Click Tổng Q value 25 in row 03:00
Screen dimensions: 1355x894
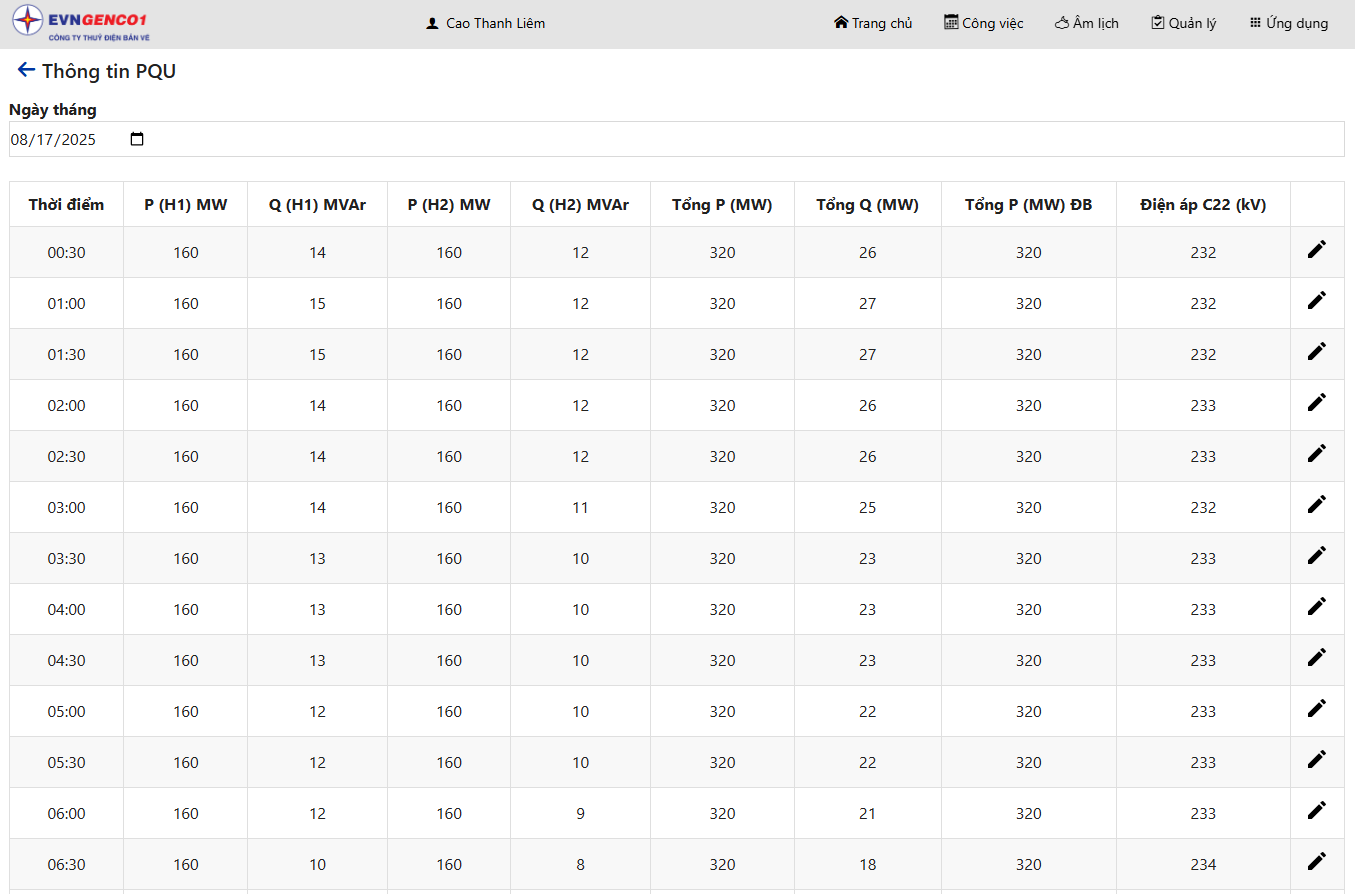click(x=867, y=508)
